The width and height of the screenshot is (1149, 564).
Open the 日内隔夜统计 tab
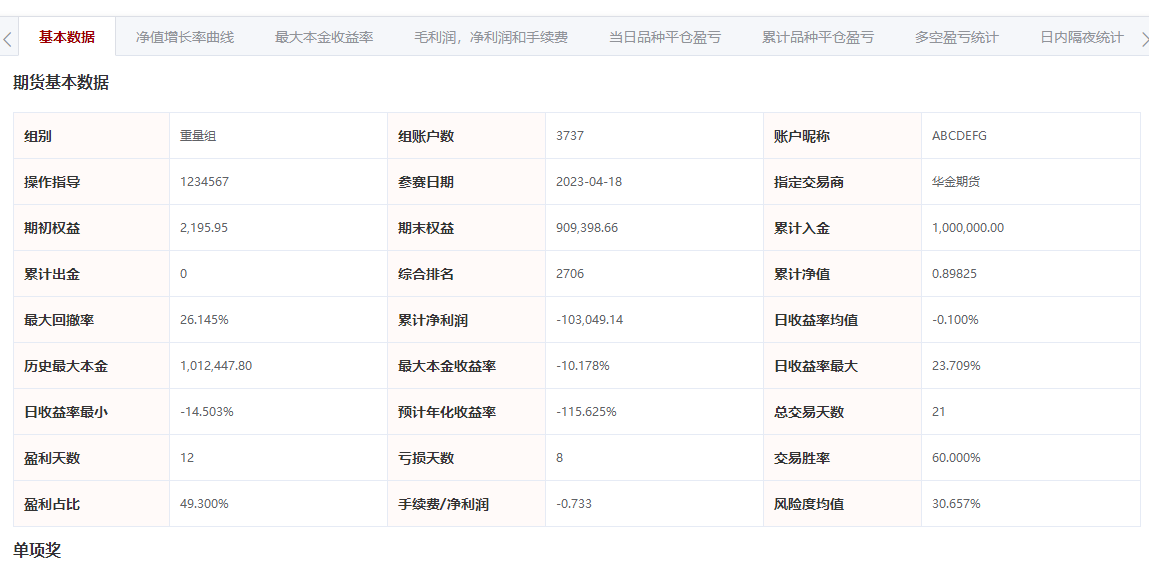[1082, 37]
